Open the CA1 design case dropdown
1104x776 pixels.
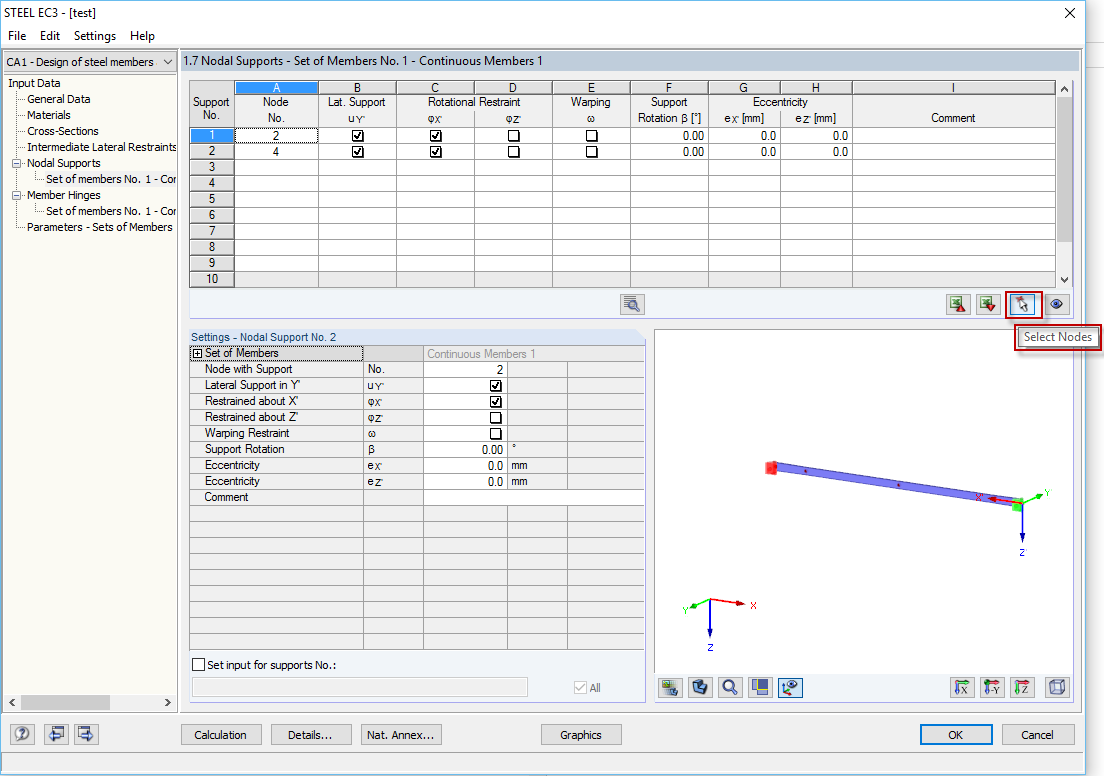pyautogui.click(x=170, y=61)
